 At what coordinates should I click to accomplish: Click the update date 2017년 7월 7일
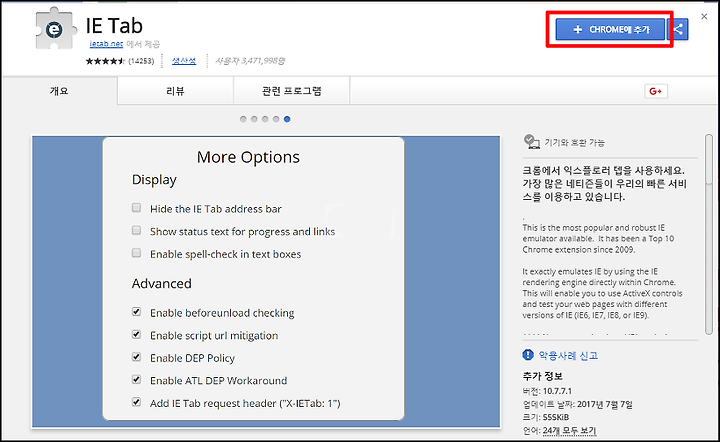click(x=605, y=404)
